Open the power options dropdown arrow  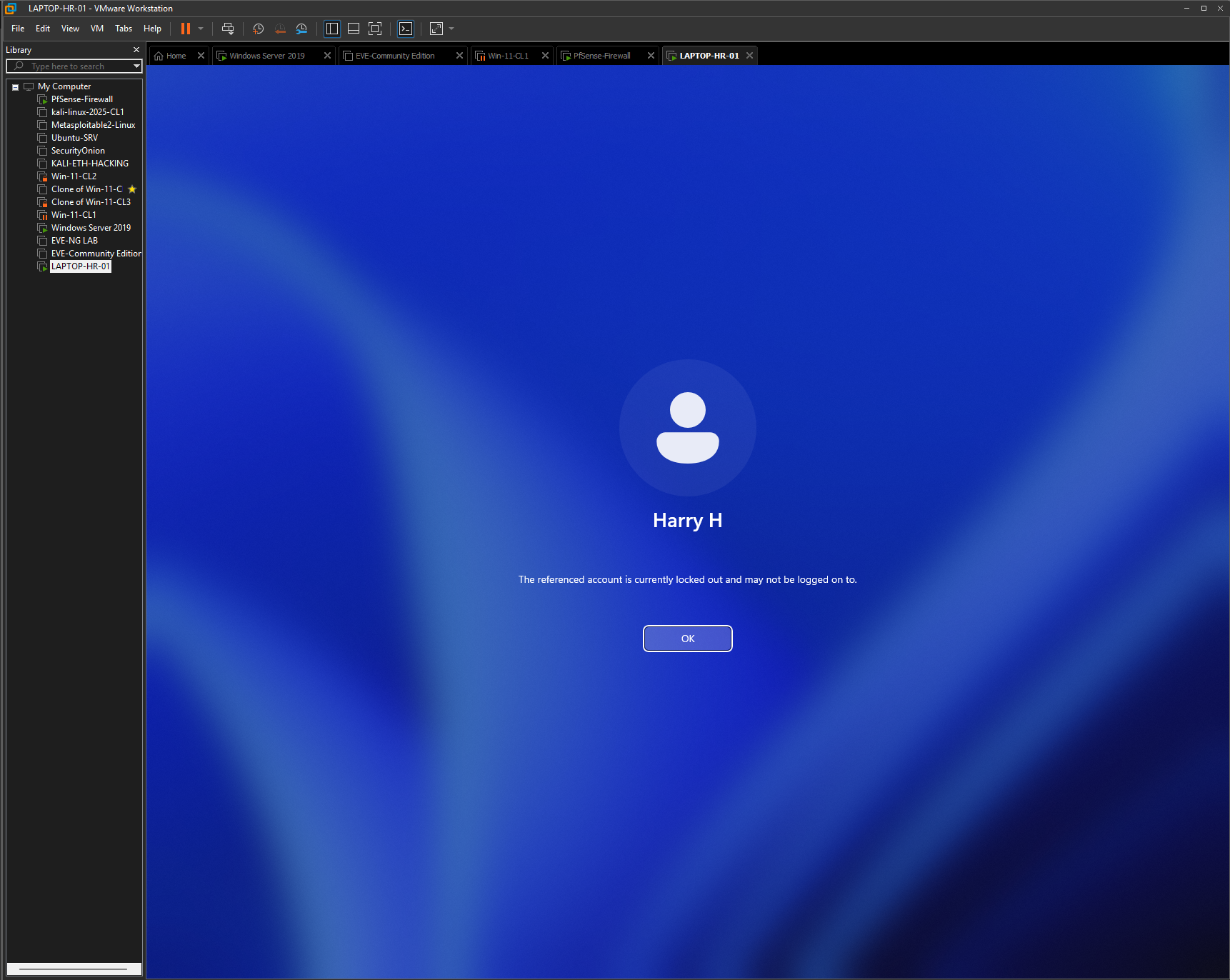201,29
